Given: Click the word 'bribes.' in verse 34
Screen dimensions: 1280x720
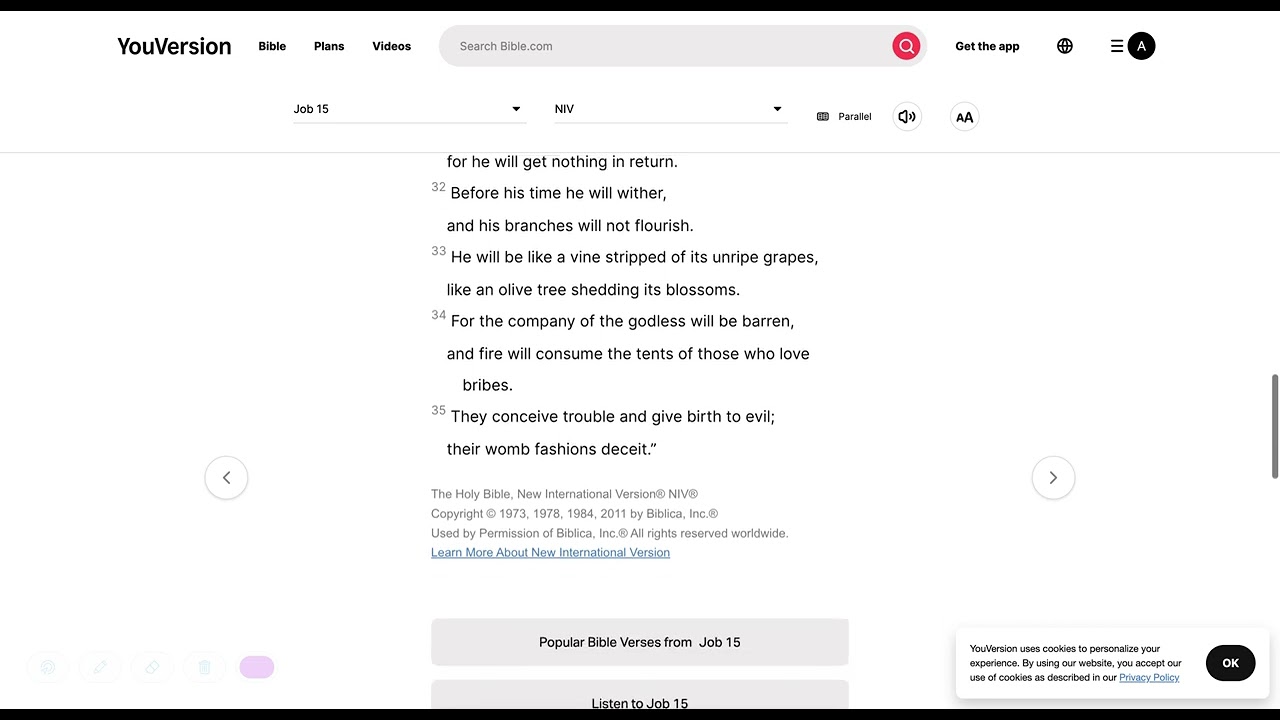Looking at the screenshot, I should pos(487,385).
